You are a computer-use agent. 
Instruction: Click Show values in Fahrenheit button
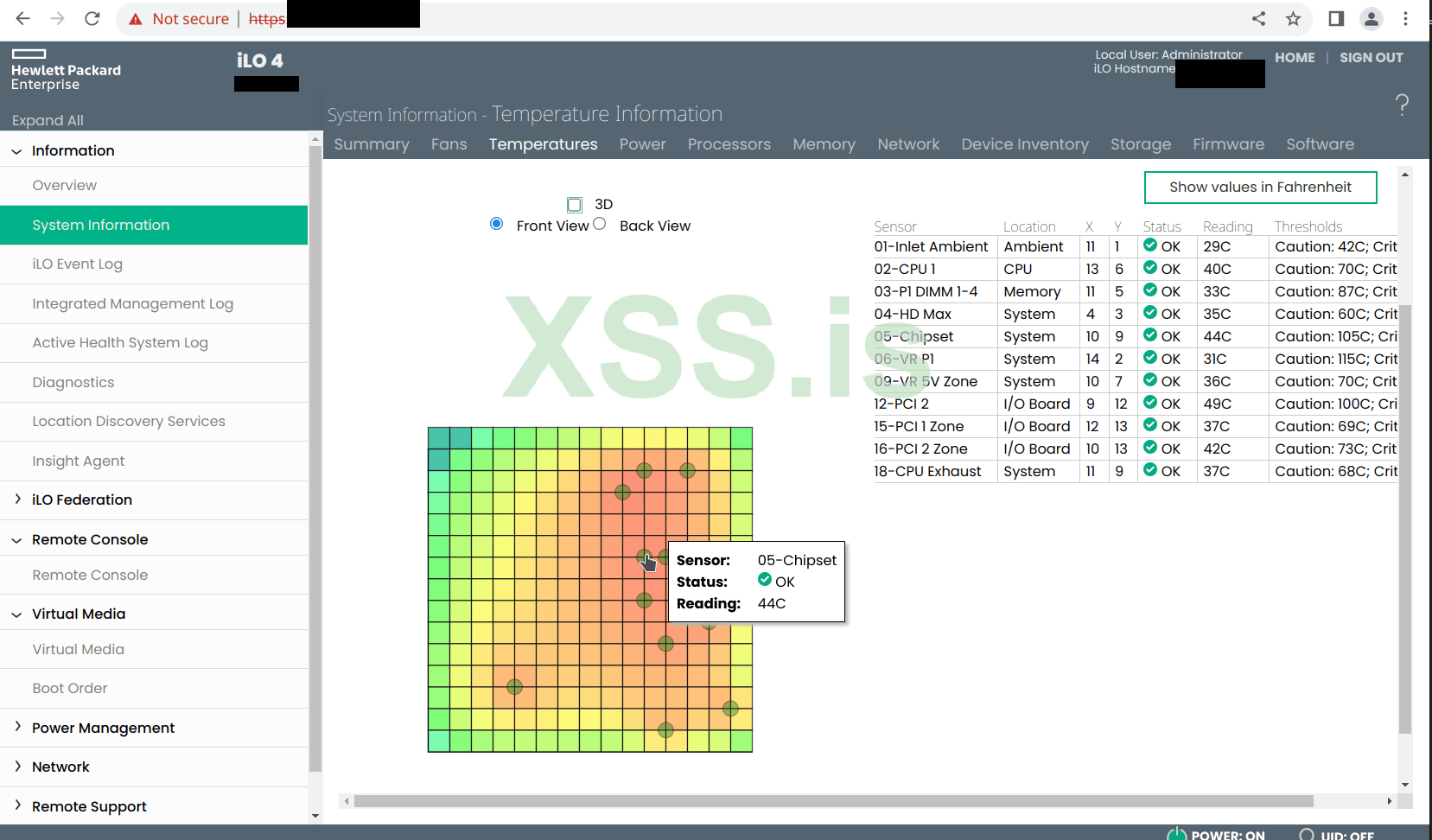click(1259, 187)
